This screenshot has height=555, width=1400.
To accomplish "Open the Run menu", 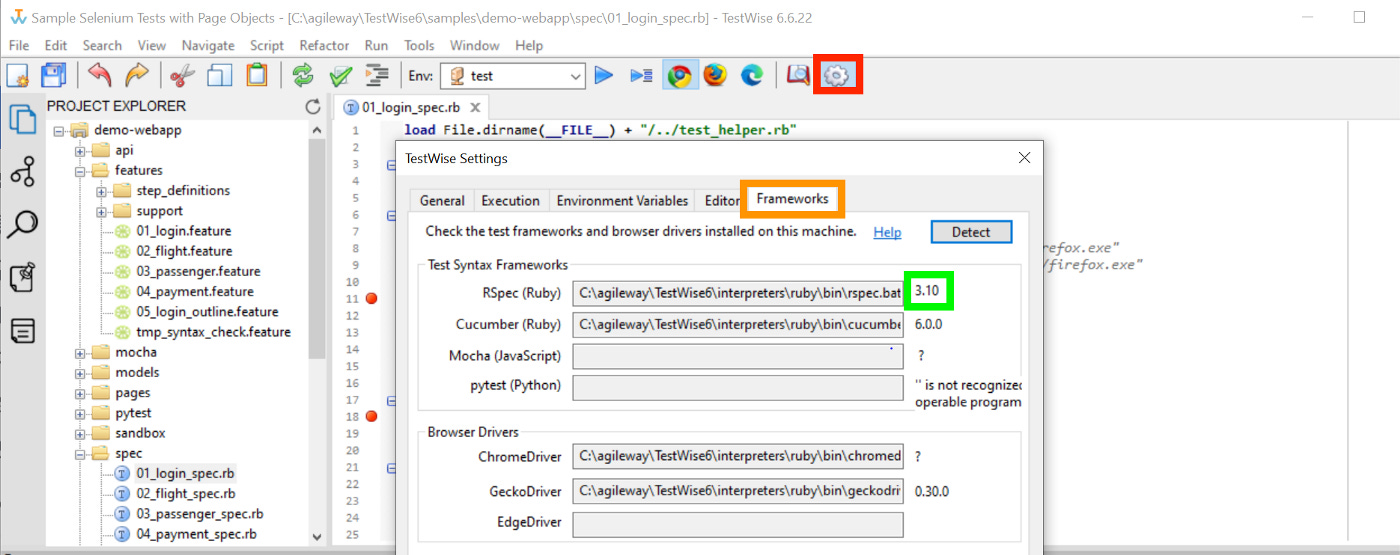I will point(376,45).
